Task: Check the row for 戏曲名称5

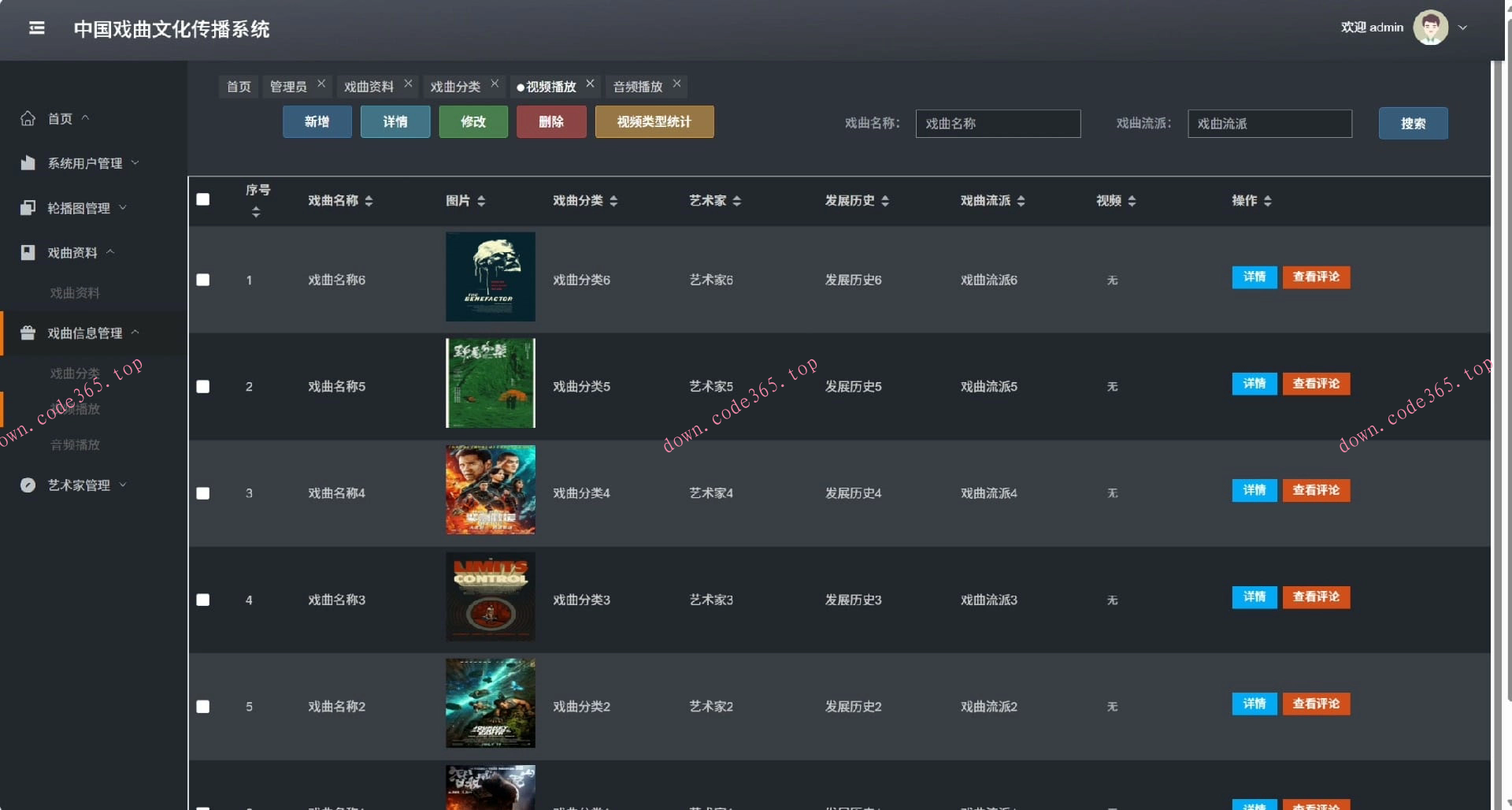Action: [x=203, y=386]
